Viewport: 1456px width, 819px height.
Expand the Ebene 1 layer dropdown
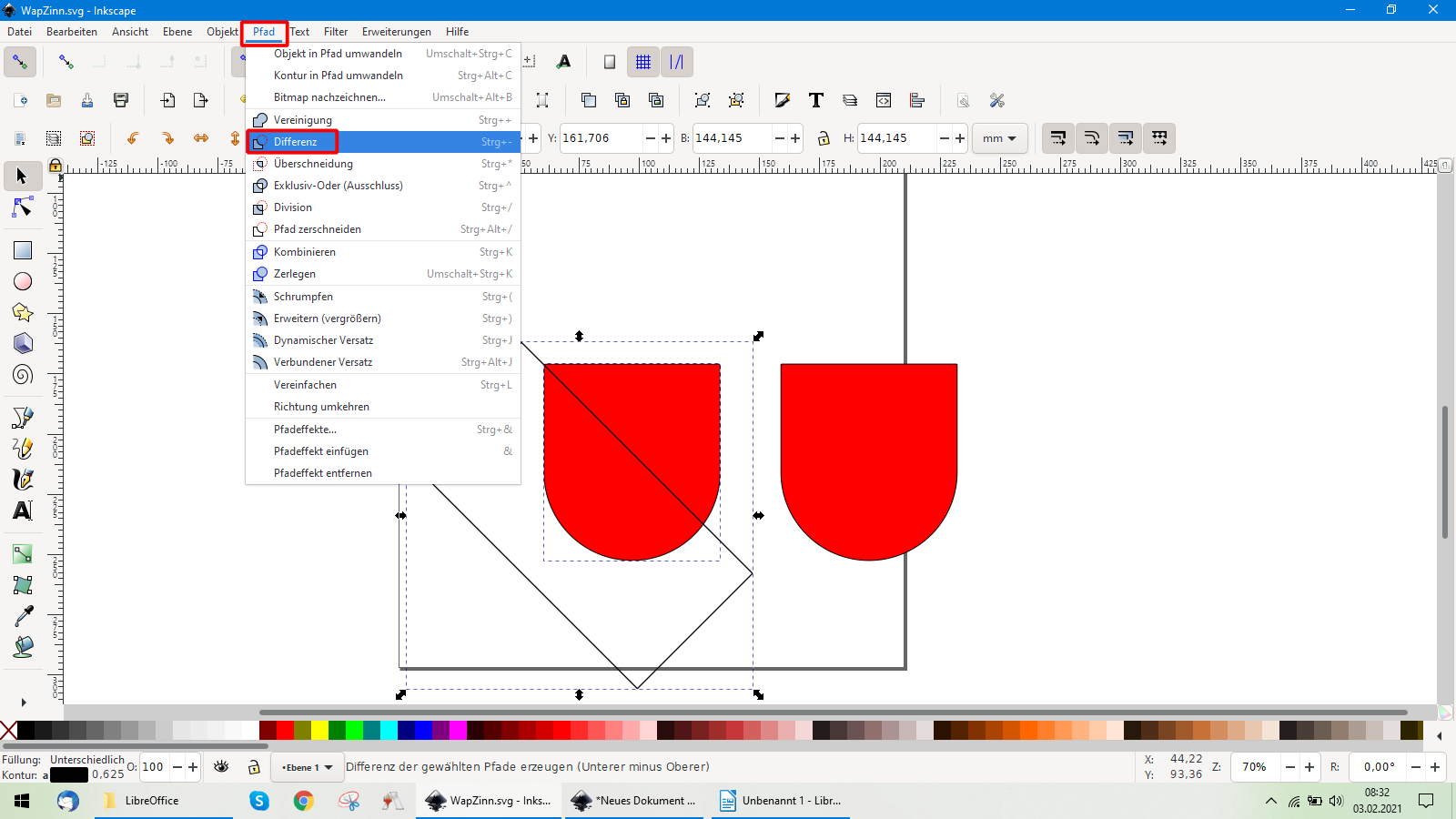308,767
